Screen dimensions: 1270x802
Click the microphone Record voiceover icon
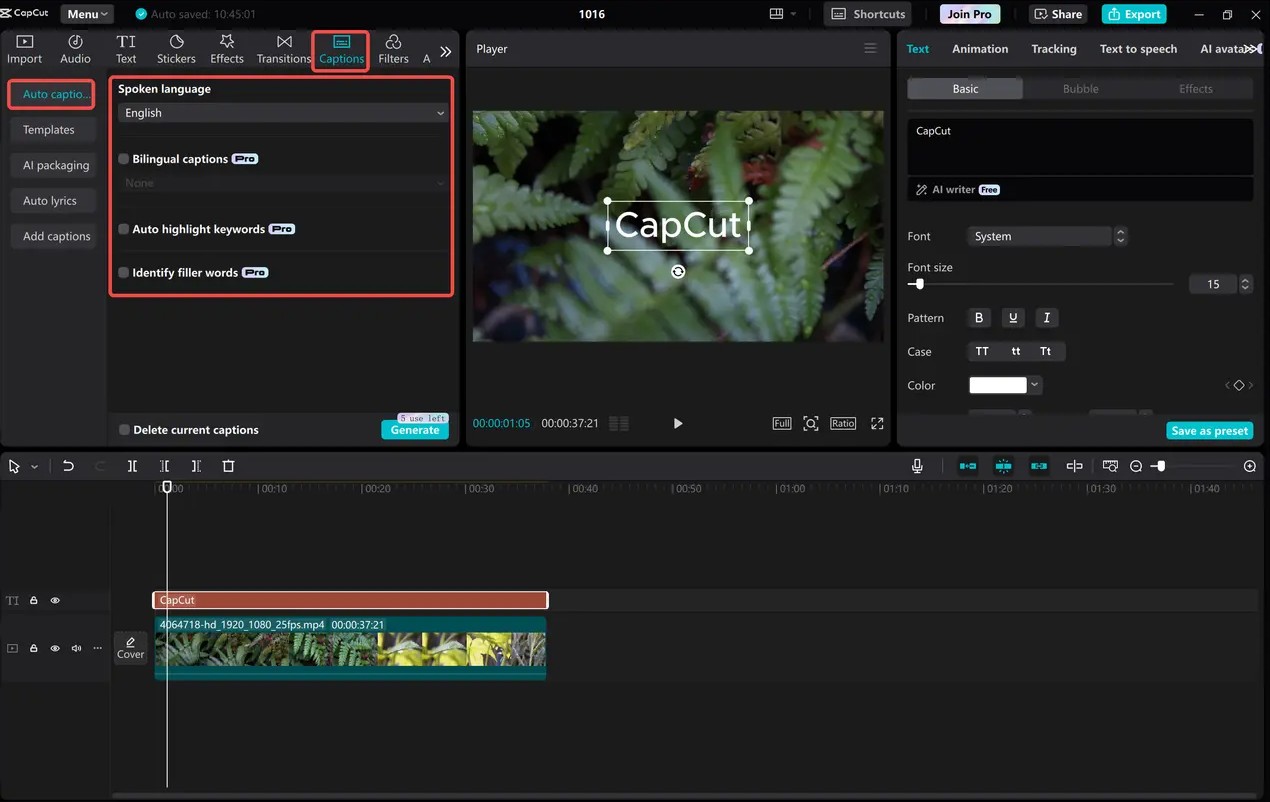pyautogui.click(x=917, y=466)
